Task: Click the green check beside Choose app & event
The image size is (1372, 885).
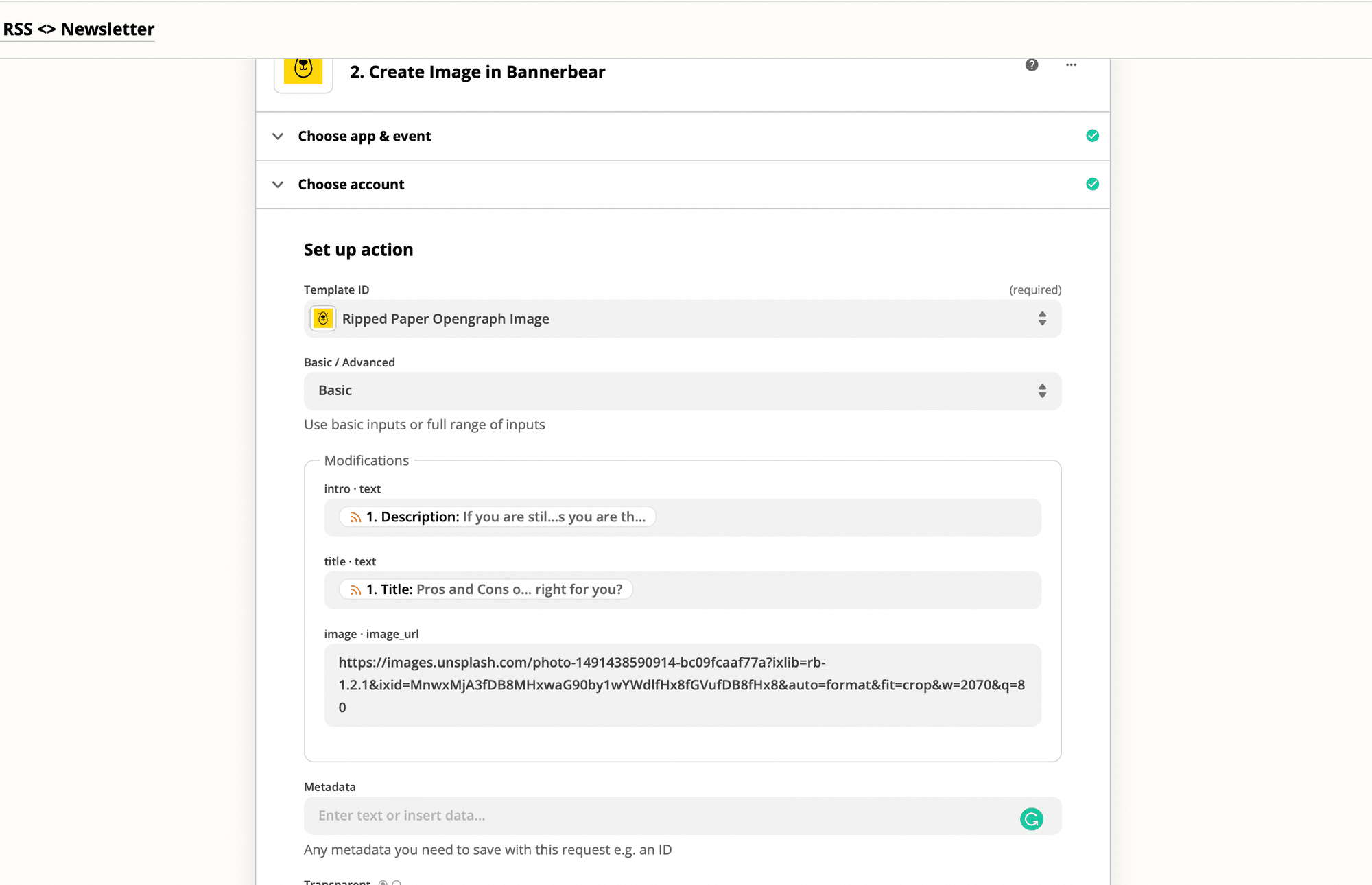Action: click(x=1092, y=136)
